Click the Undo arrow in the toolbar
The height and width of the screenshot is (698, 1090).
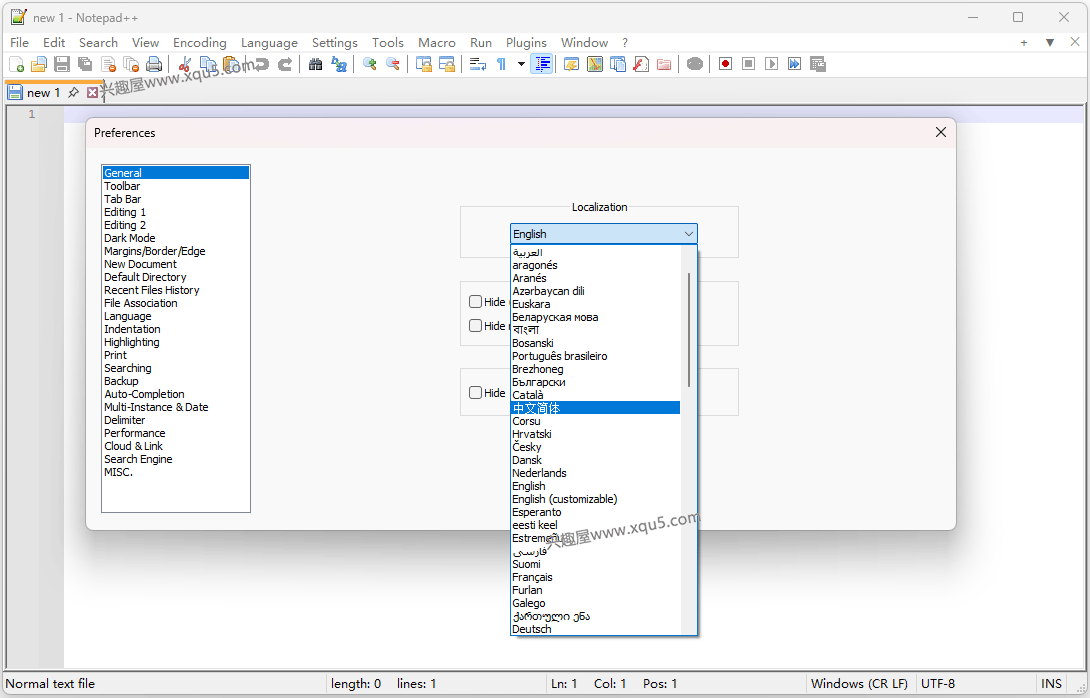[261, 65]
